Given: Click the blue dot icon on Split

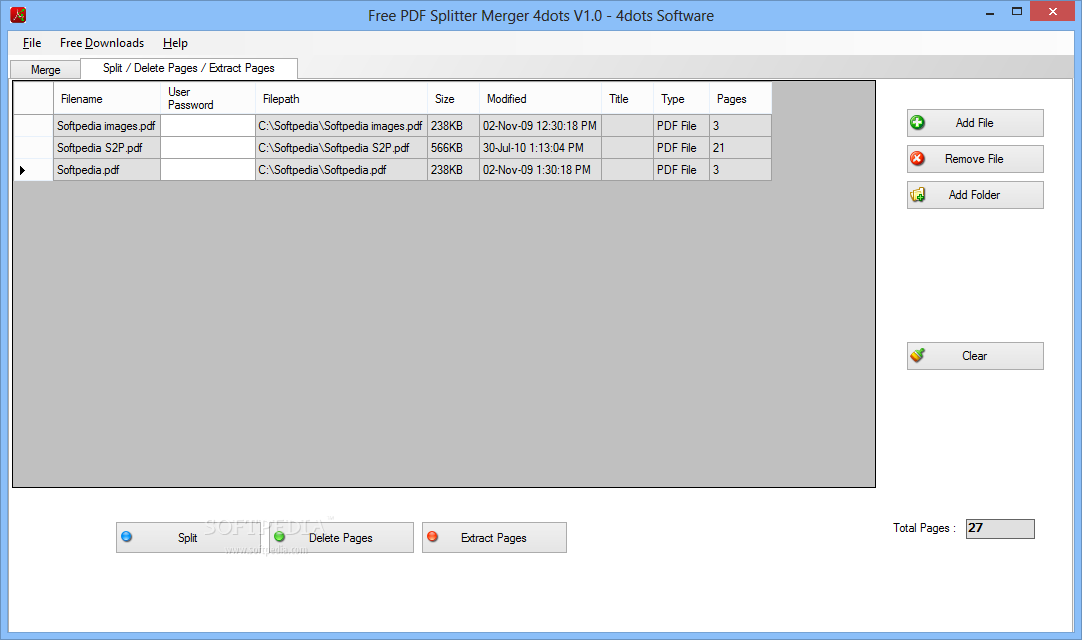Looking at the screenshot, I should coord(126,536).
